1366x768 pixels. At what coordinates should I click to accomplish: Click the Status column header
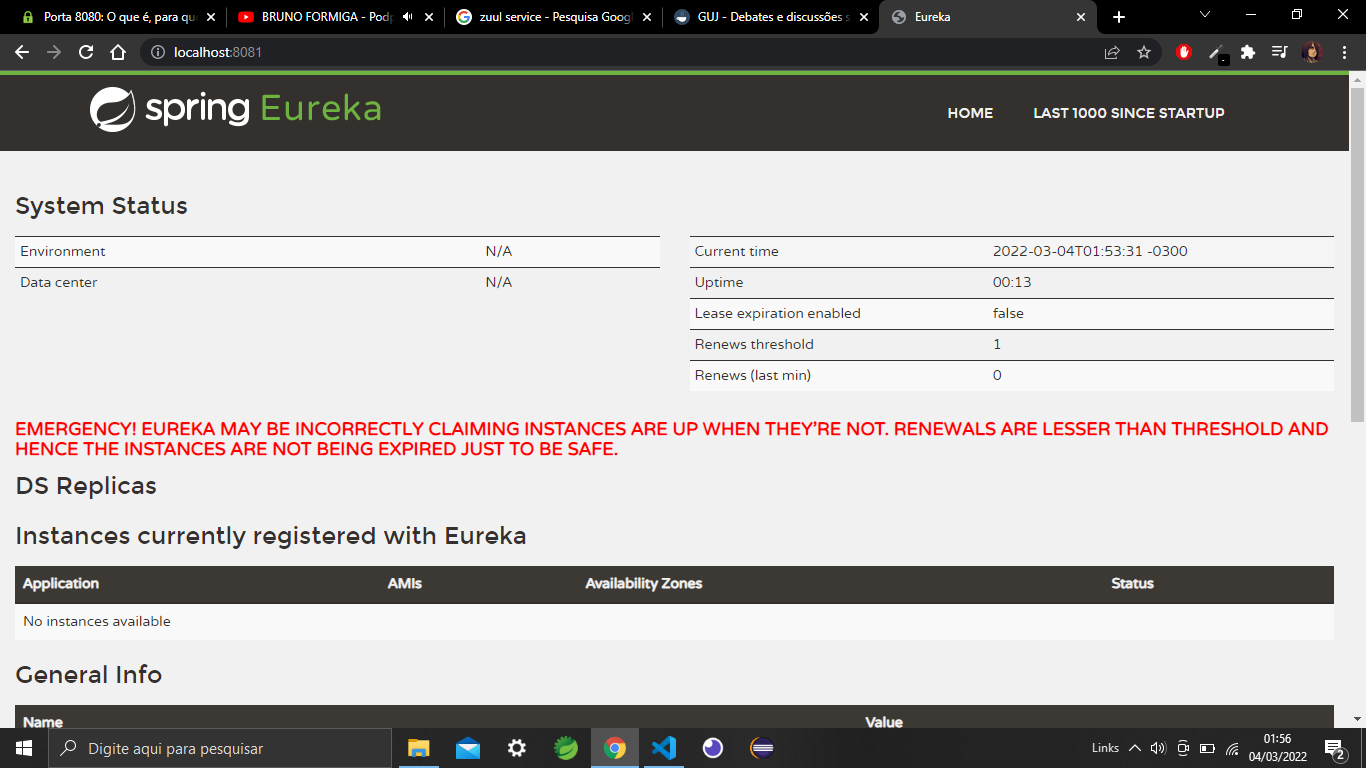[1133, 583]
